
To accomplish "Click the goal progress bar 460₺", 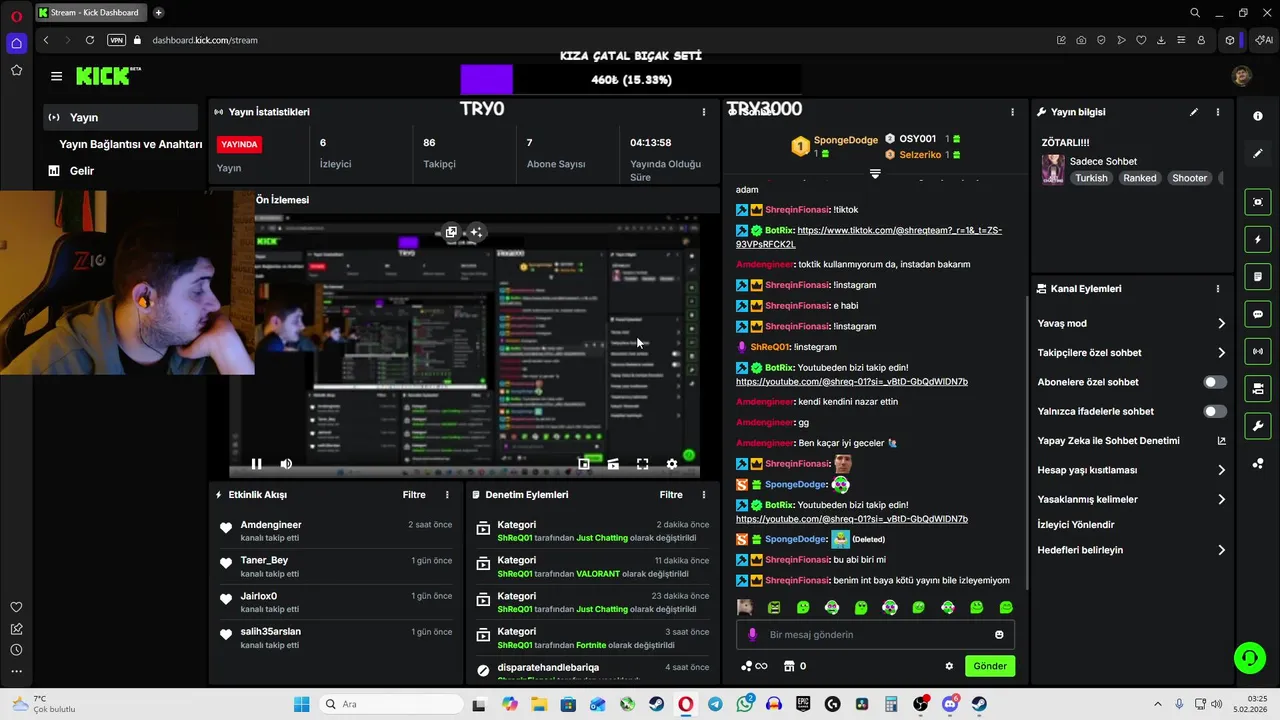I will (631, 80).
